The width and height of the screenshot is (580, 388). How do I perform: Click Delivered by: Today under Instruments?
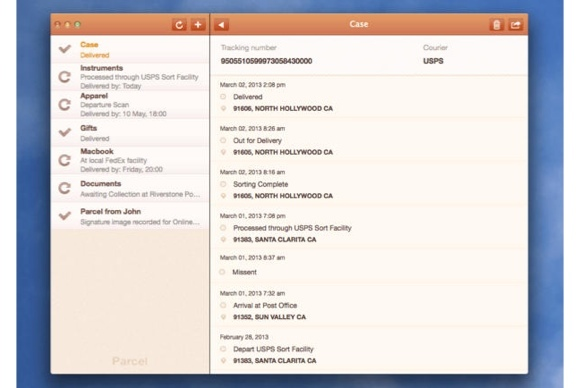pos(111,86)
